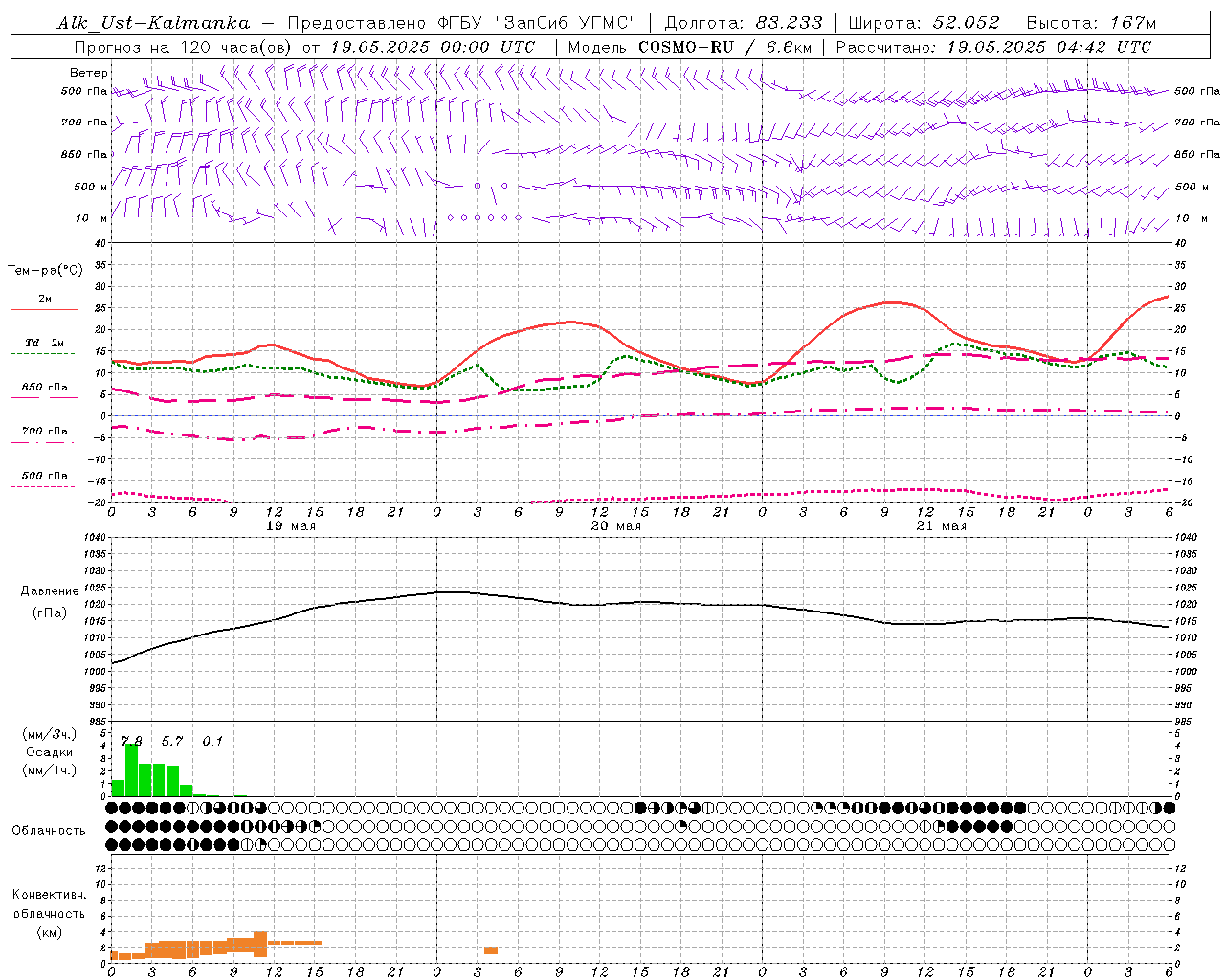Screen dimensions: 1225x980
Task: Click the (гПа) unit under Давление
Action: pos(50,613)
